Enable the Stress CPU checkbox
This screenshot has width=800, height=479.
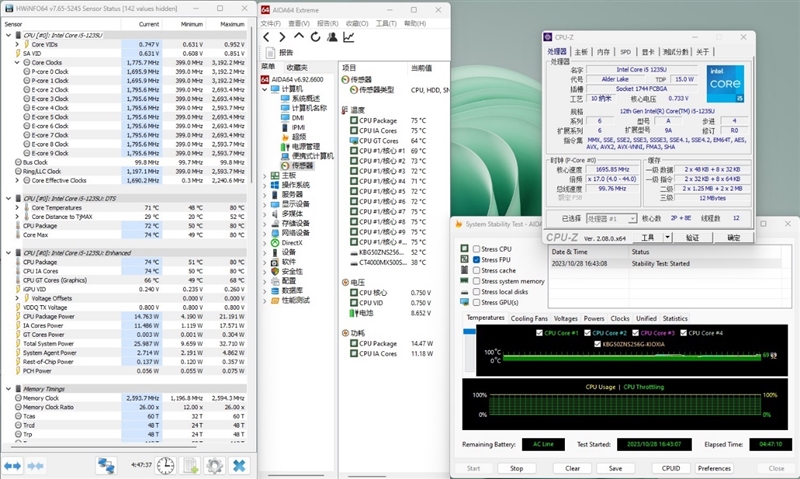477,249
